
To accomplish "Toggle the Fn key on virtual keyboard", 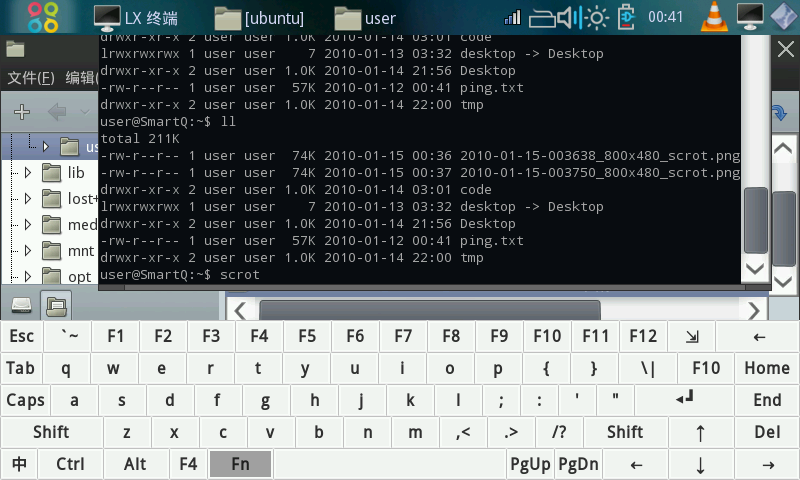I will [240, 464].
